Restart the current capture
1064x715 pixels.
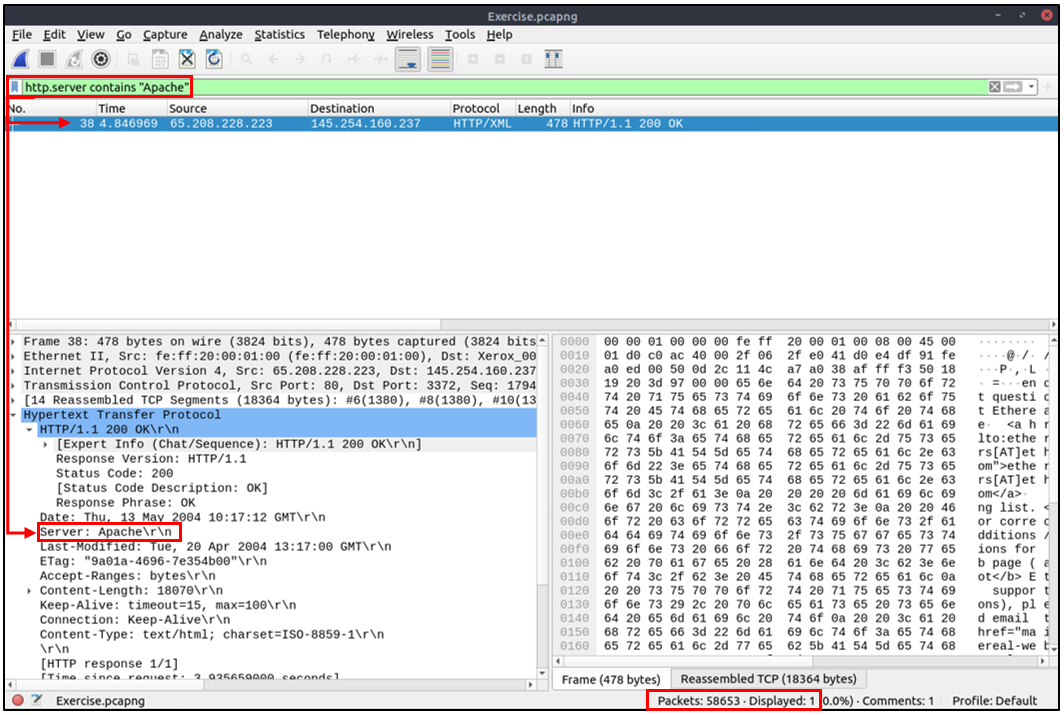(x=73, y=60)
